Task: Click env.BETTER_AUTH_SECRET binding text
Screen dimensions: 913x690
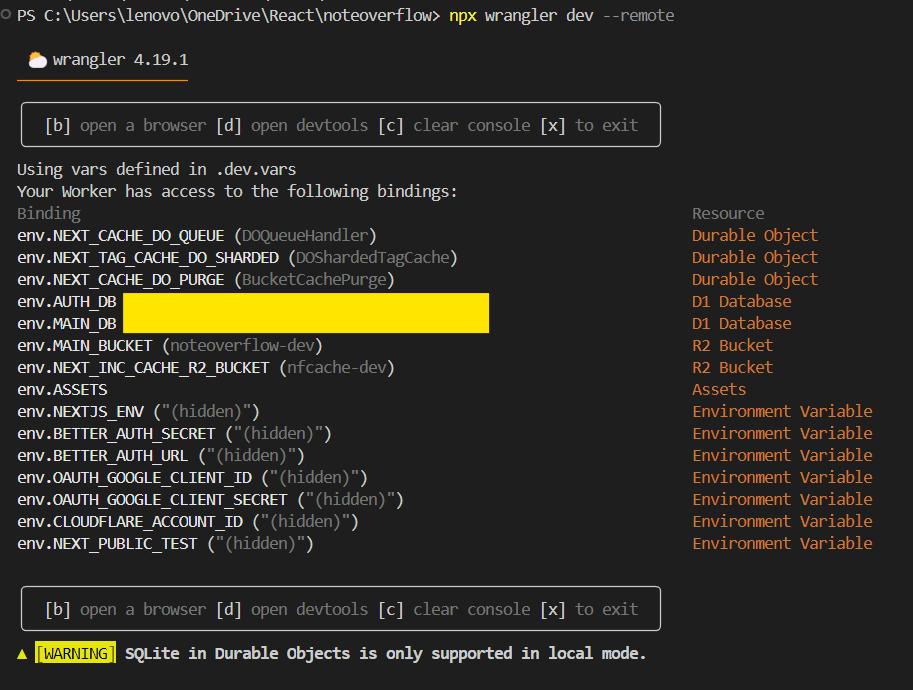Action: coord(116,434)
